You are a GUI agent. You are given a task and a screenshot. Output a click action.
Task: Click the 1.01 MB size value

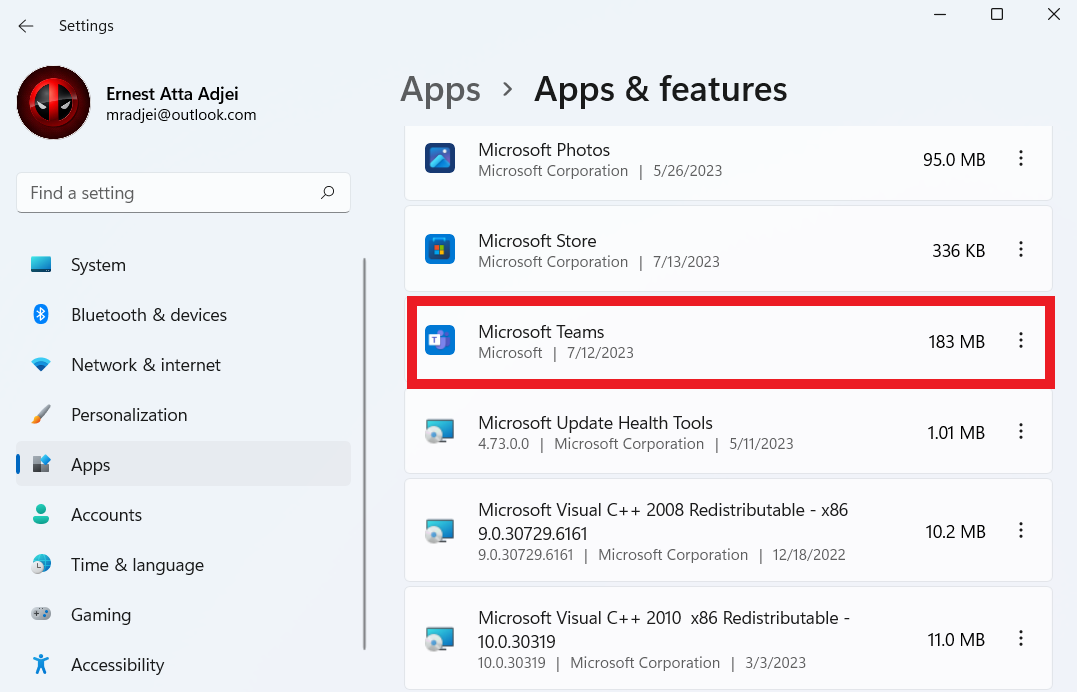click(956, 433)
